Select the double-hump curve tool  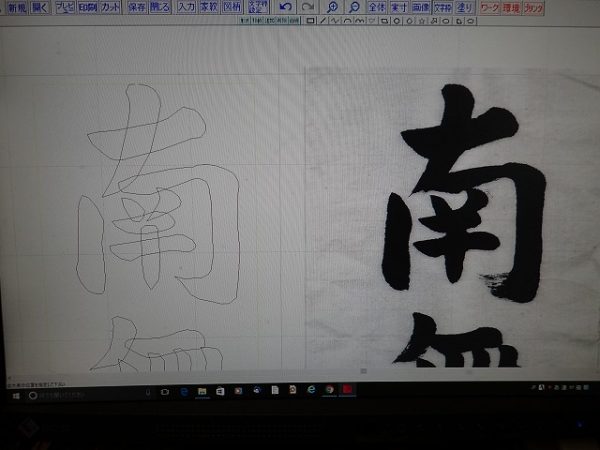[359, 21]
